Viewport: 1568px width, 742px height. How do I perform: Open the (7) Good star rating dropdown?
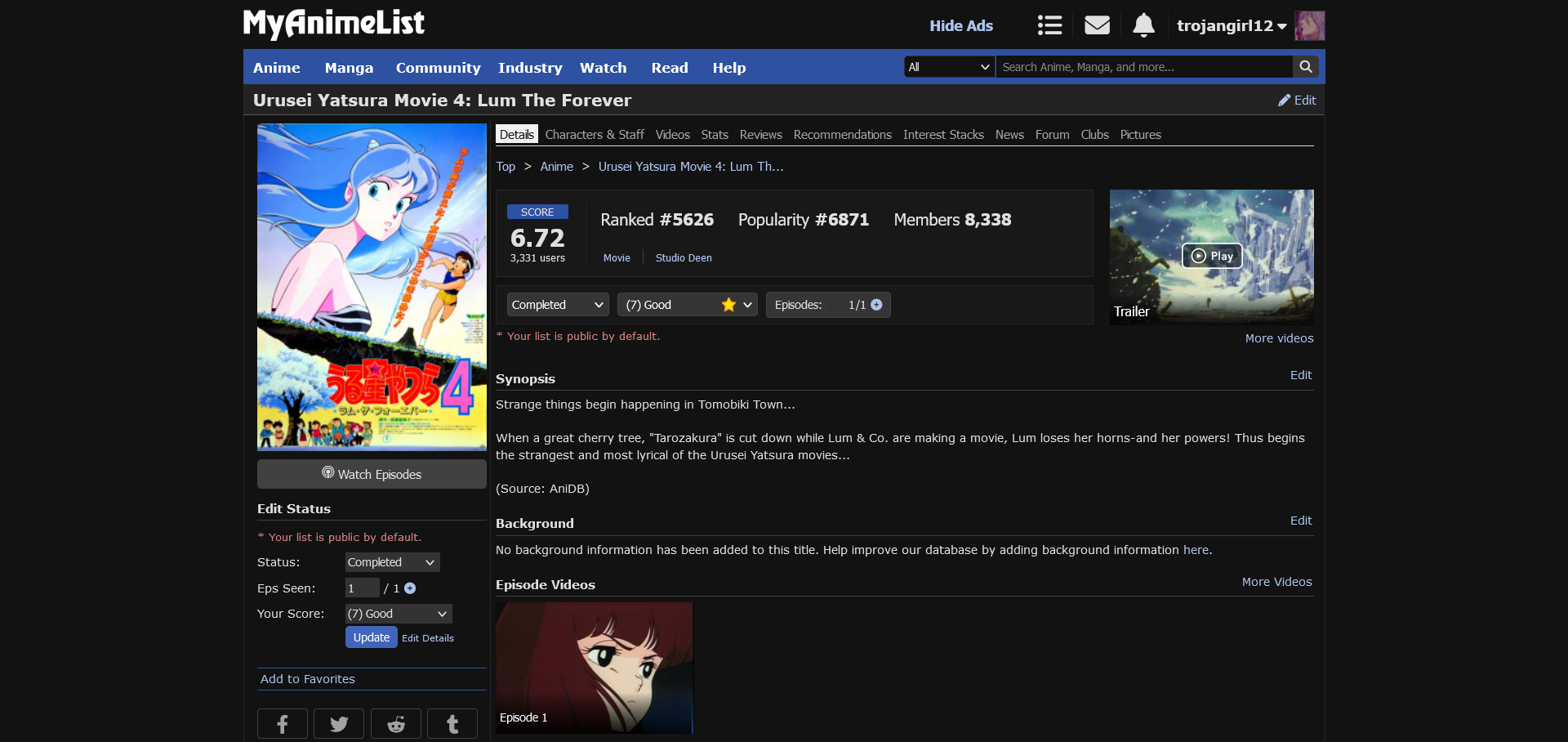tap(688, 305)
